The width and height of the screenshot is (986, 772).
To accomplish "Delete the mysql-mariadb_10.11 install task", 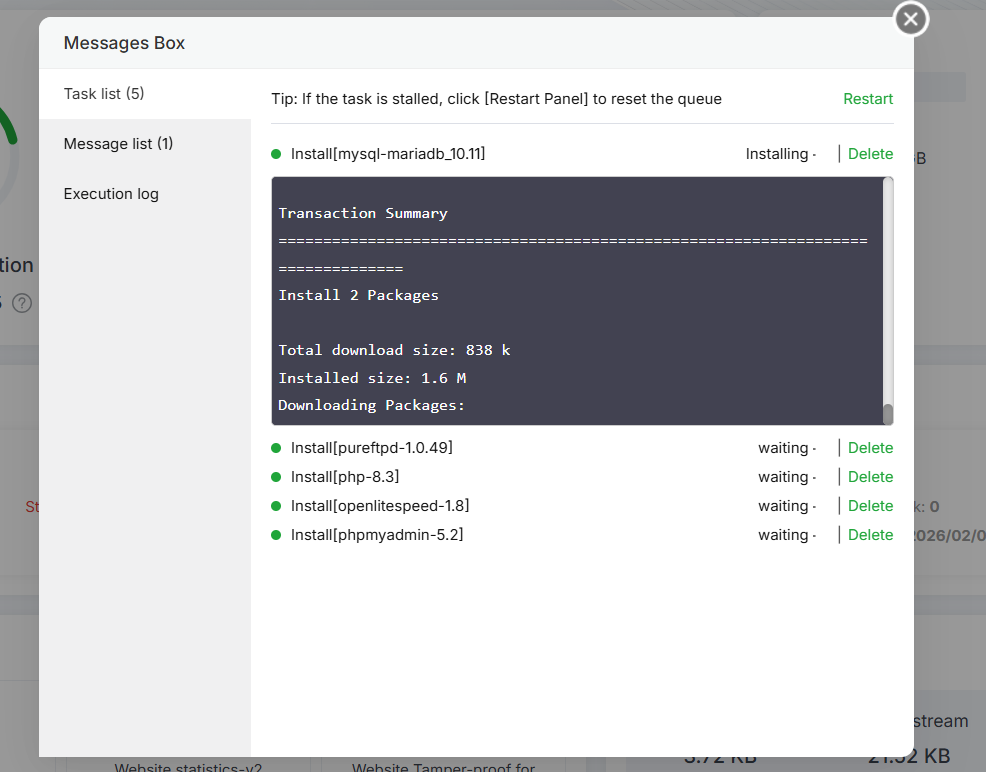I will (x=870, y=154).
